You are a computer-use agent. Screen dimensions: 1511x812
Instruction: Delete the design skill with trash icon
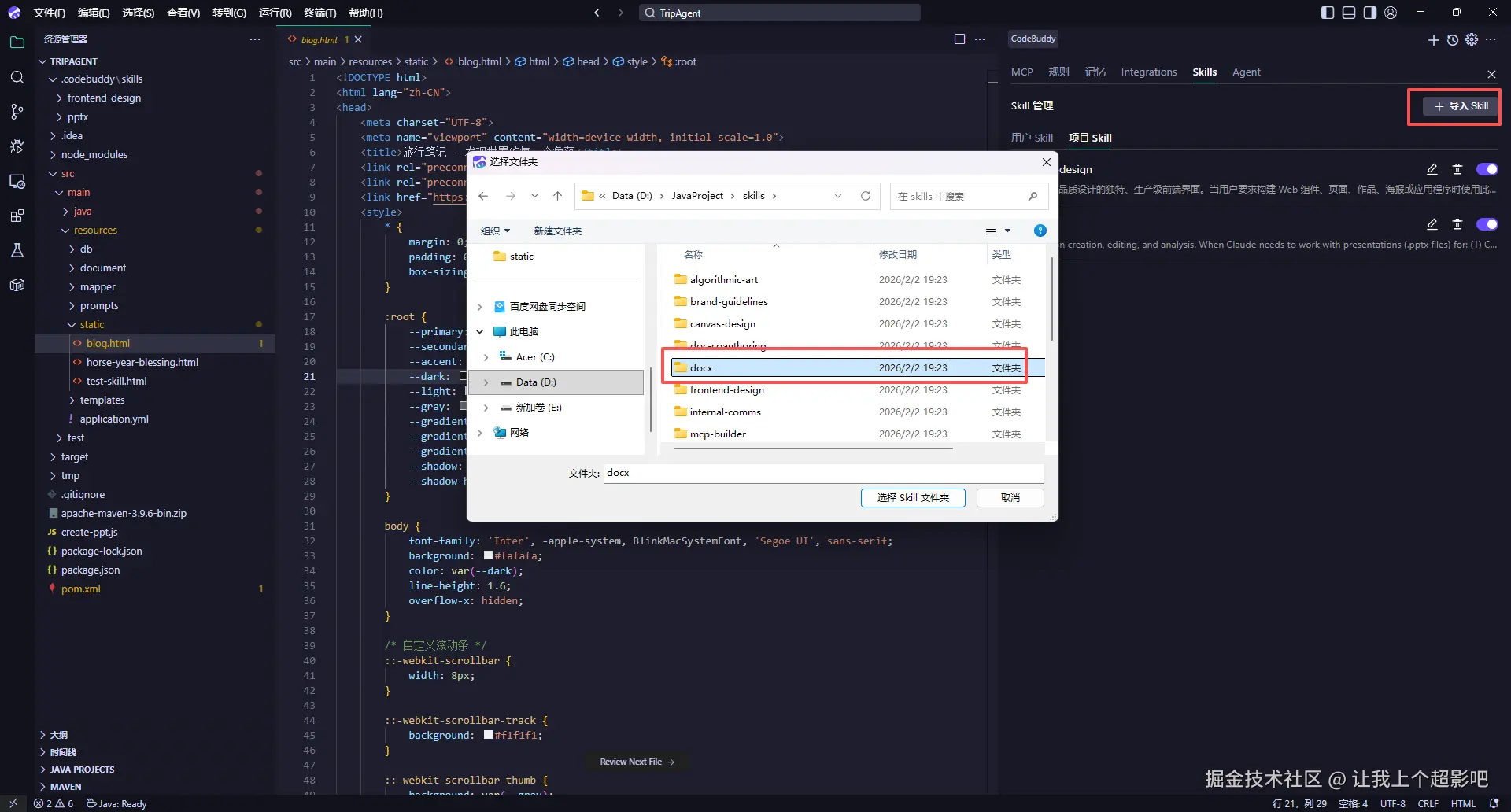tap(1457, 169)
